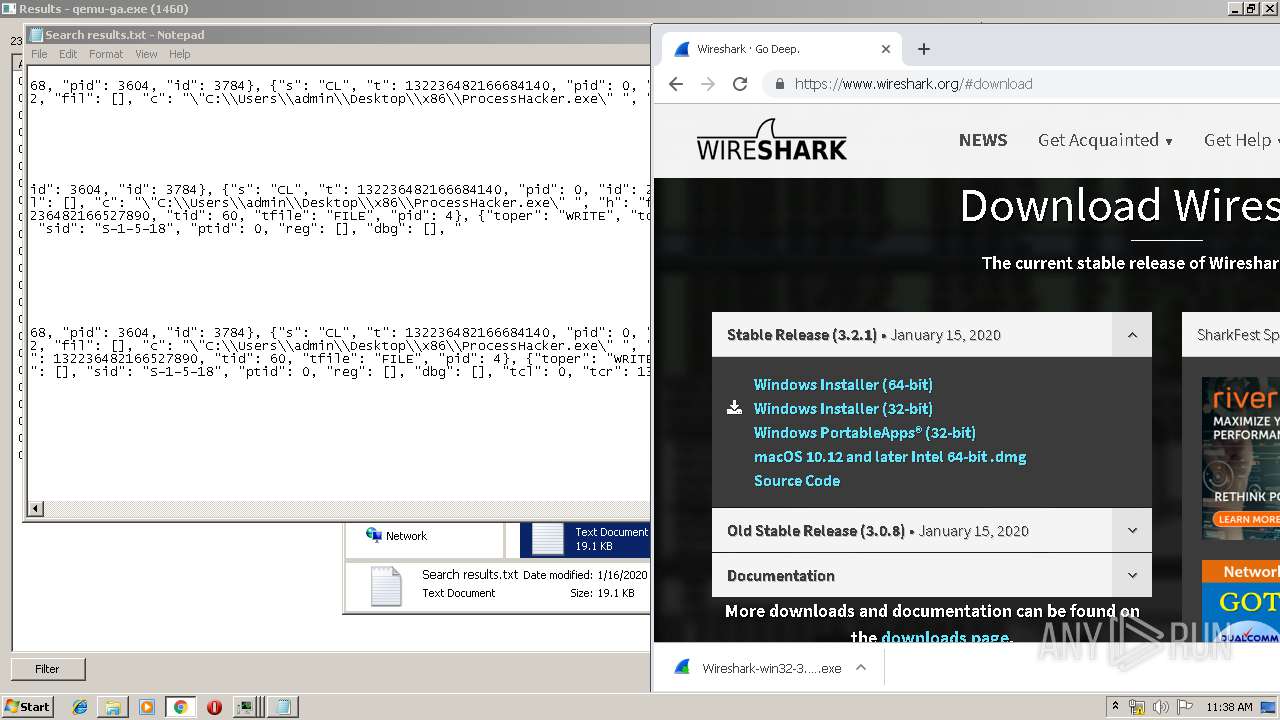The height and width of the screenshot is (720, 1280).
Task: Open the Help menu in Notepad
Action: pos(180,54)
